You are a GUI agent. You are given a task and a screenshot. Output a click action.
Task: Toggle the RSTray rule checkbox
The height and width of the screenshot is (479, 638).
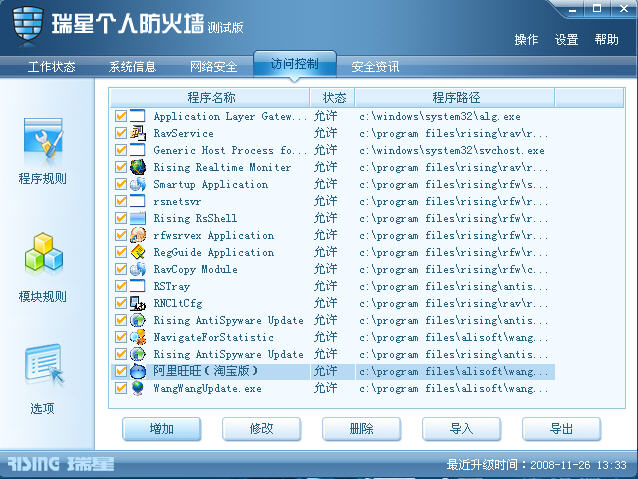pos(121,286)
